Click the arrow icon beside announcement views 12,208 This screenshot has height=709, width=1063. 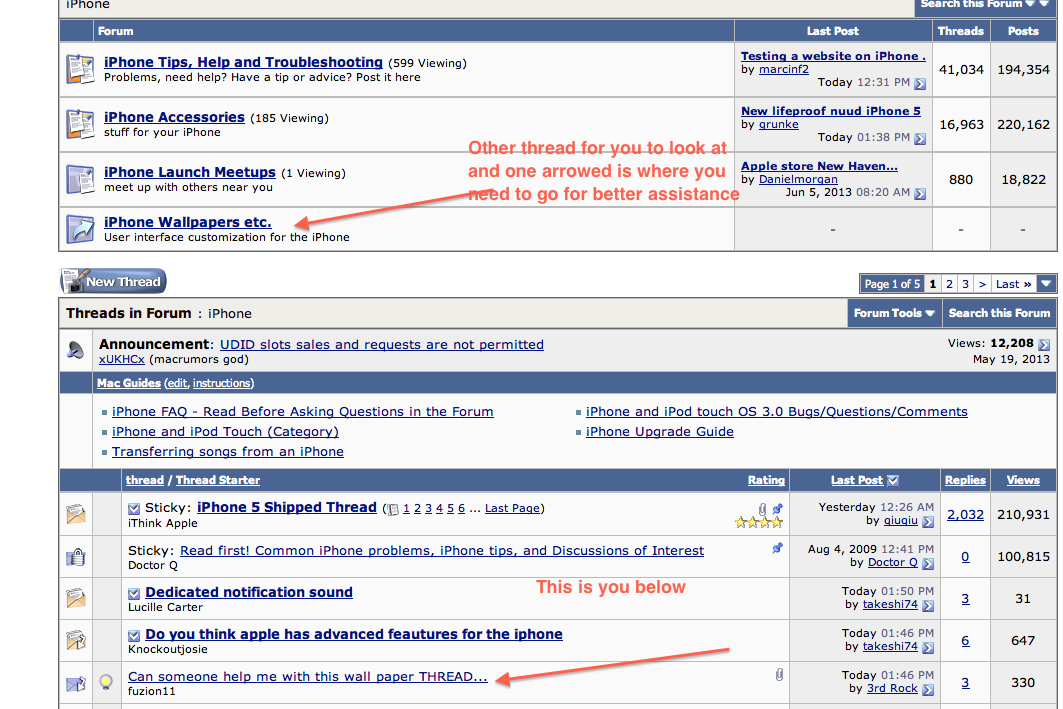1044,344
